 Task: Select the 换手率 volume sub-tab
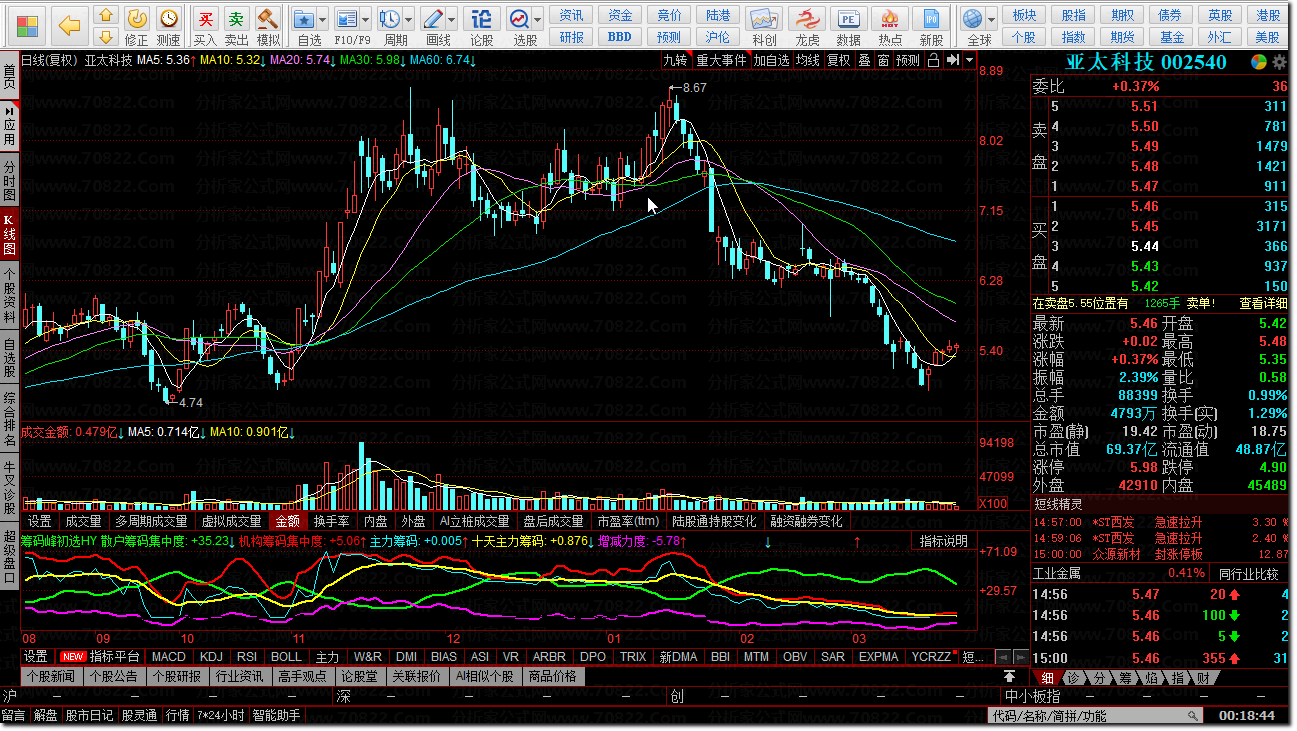pos(331,521)
